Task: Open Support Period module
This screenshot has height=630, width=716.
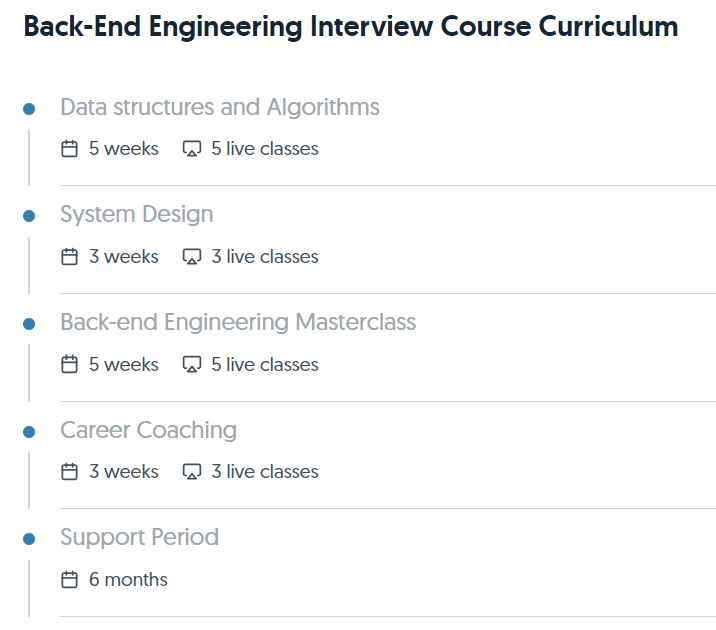Action: click(x=139, y=537)
